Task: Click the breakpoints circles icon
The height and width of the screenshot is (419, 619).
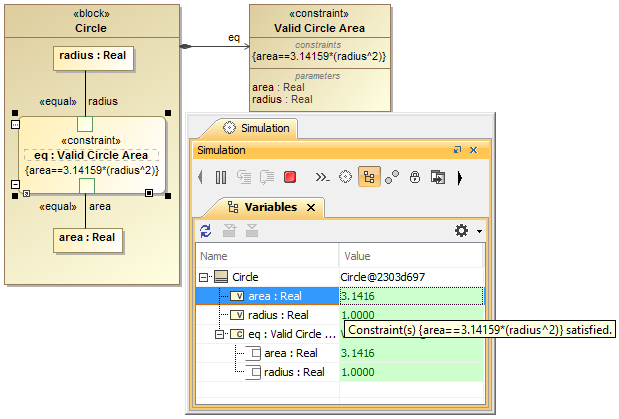Action: [392, 177]
